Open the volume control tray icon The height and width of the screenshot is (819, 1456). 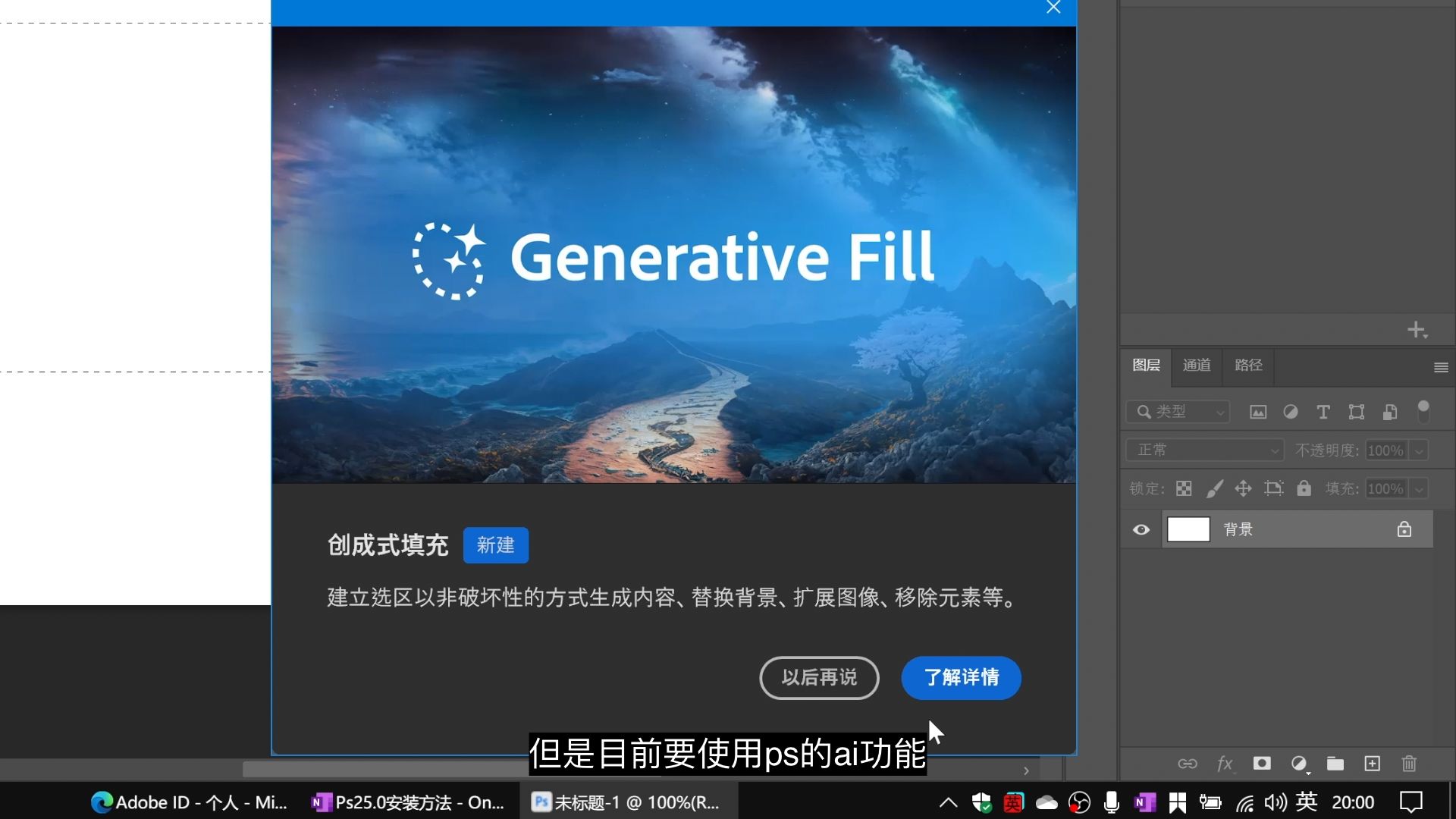pos(1276,802)
